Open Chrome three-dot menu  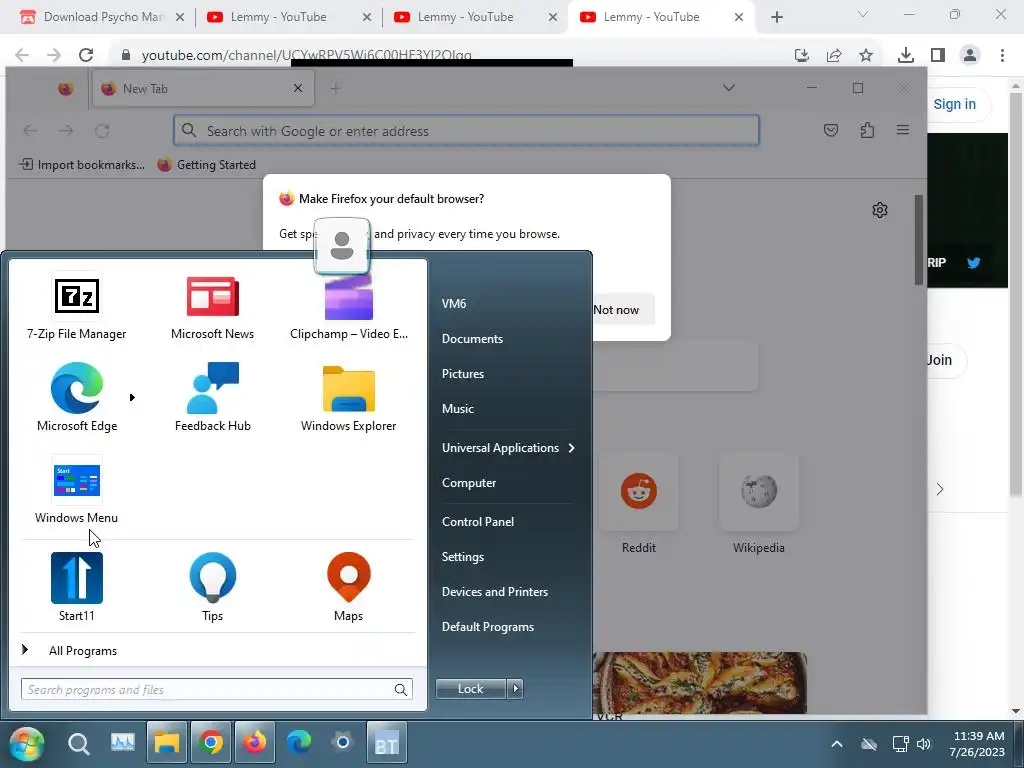[x=1002, y=55]
